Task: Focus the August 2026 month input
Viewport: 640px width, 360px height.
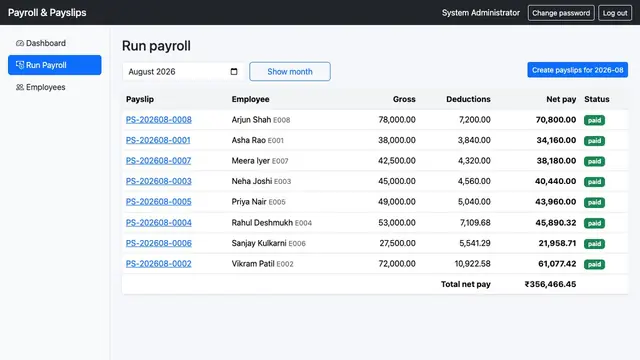Action: pyautogui.click(x=183, y=71)
